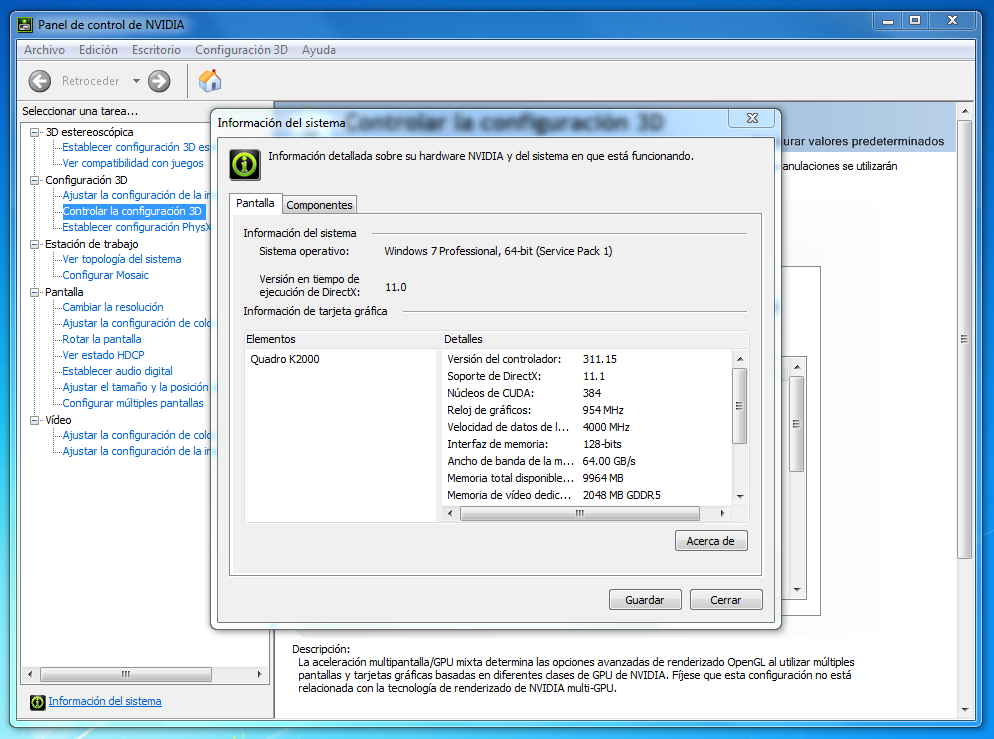Screen dimensions: 994x739
Task: Open Configurar Mosaic task
Action: (x=105, y=275)
